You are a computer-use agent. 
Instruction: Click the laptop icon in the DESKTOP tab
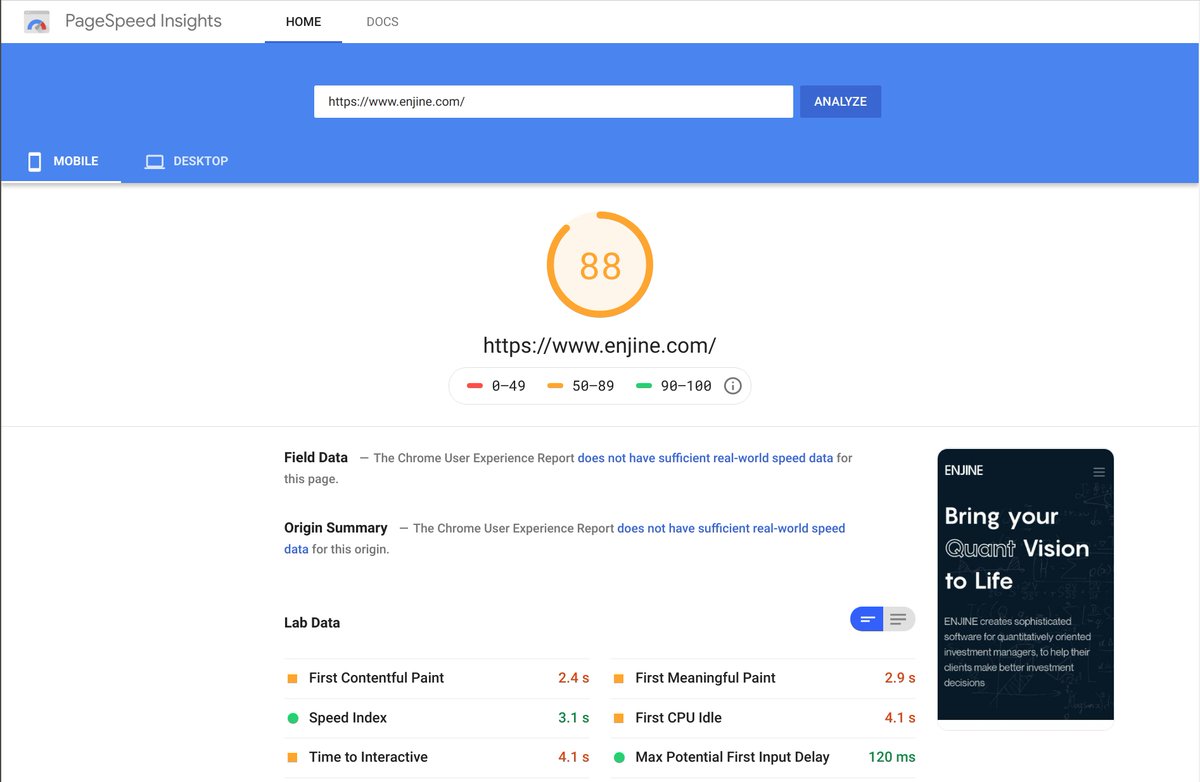[x=154, y=161]
